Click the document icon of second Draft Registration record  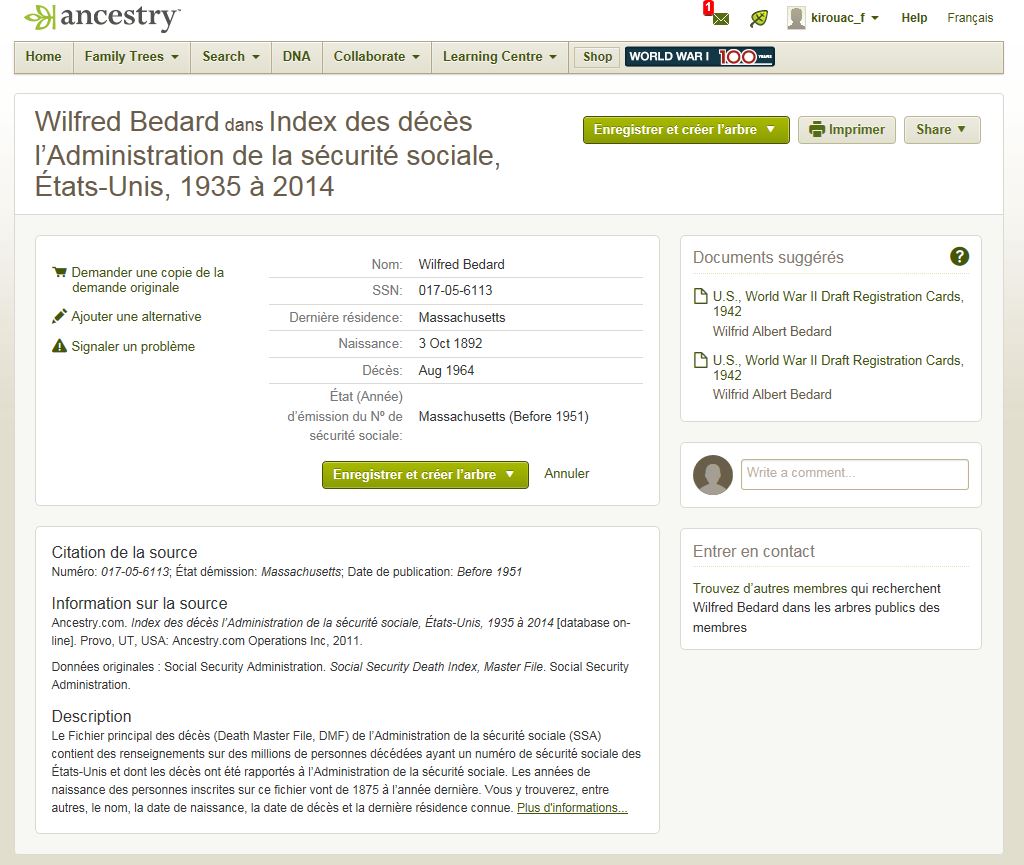(700, 360)
